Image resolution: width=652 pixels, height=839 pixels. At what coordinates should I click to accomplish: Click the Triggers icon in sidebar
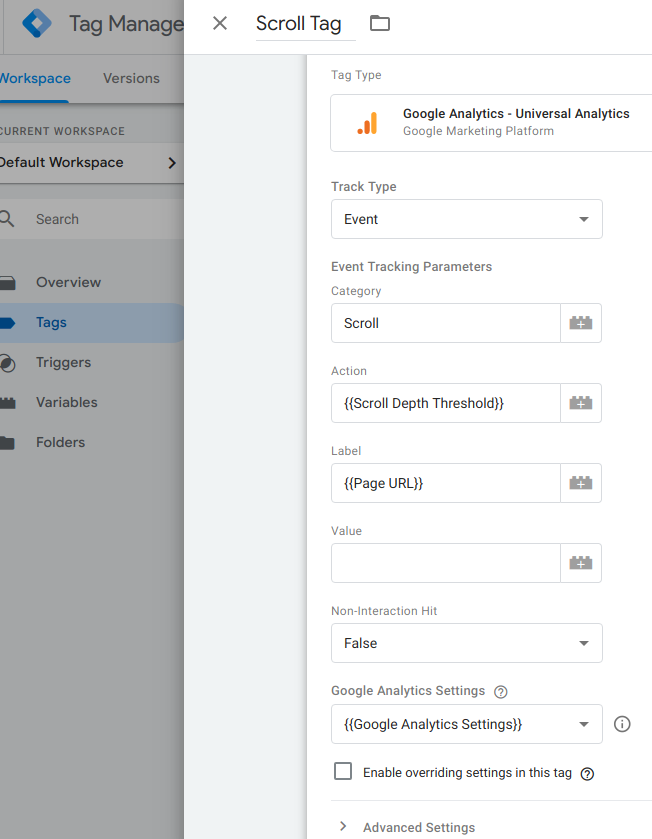point(7,363)
